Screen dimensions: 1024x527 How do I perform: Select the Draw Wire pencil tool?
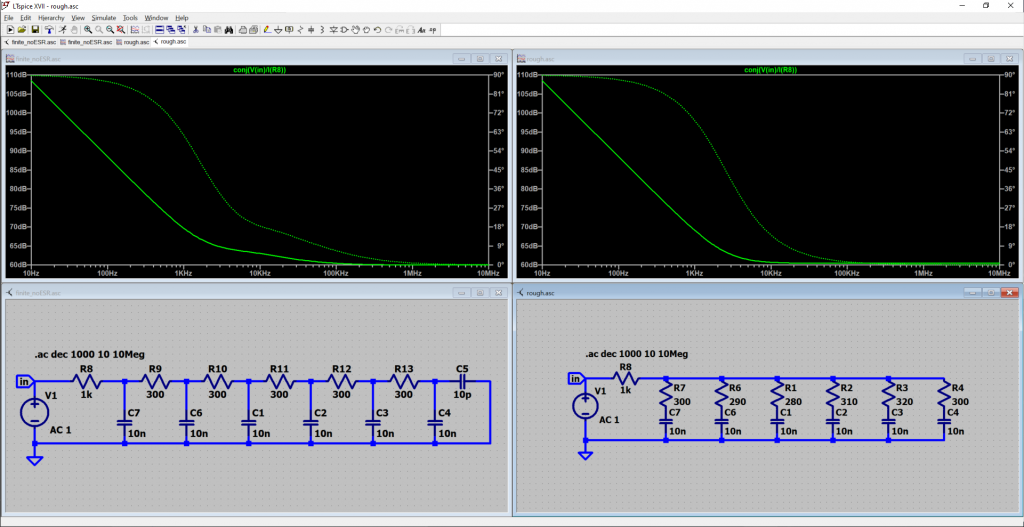click(x=267, y=30)
